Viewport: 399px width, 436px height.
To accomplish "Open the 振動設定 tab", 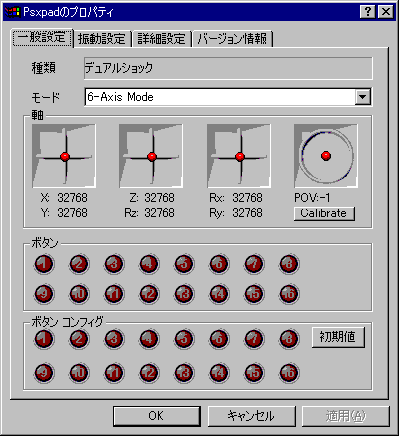I will click(x=102, y=39).
